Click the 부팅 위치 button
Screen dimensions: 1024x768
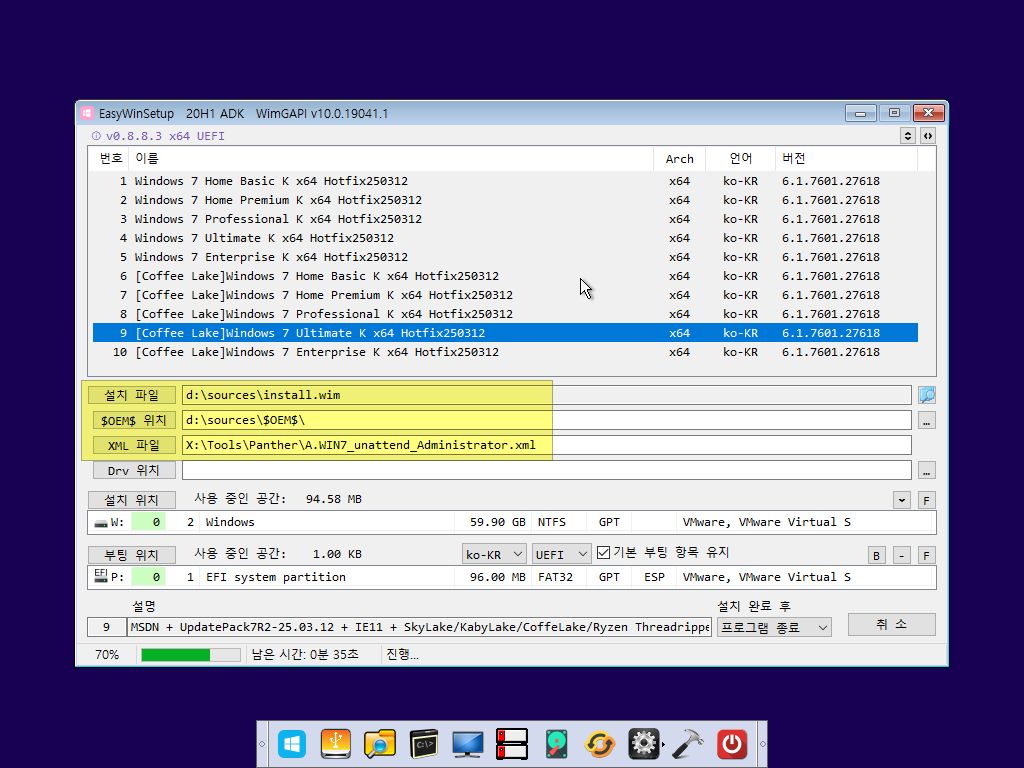[x=132, y=554]
